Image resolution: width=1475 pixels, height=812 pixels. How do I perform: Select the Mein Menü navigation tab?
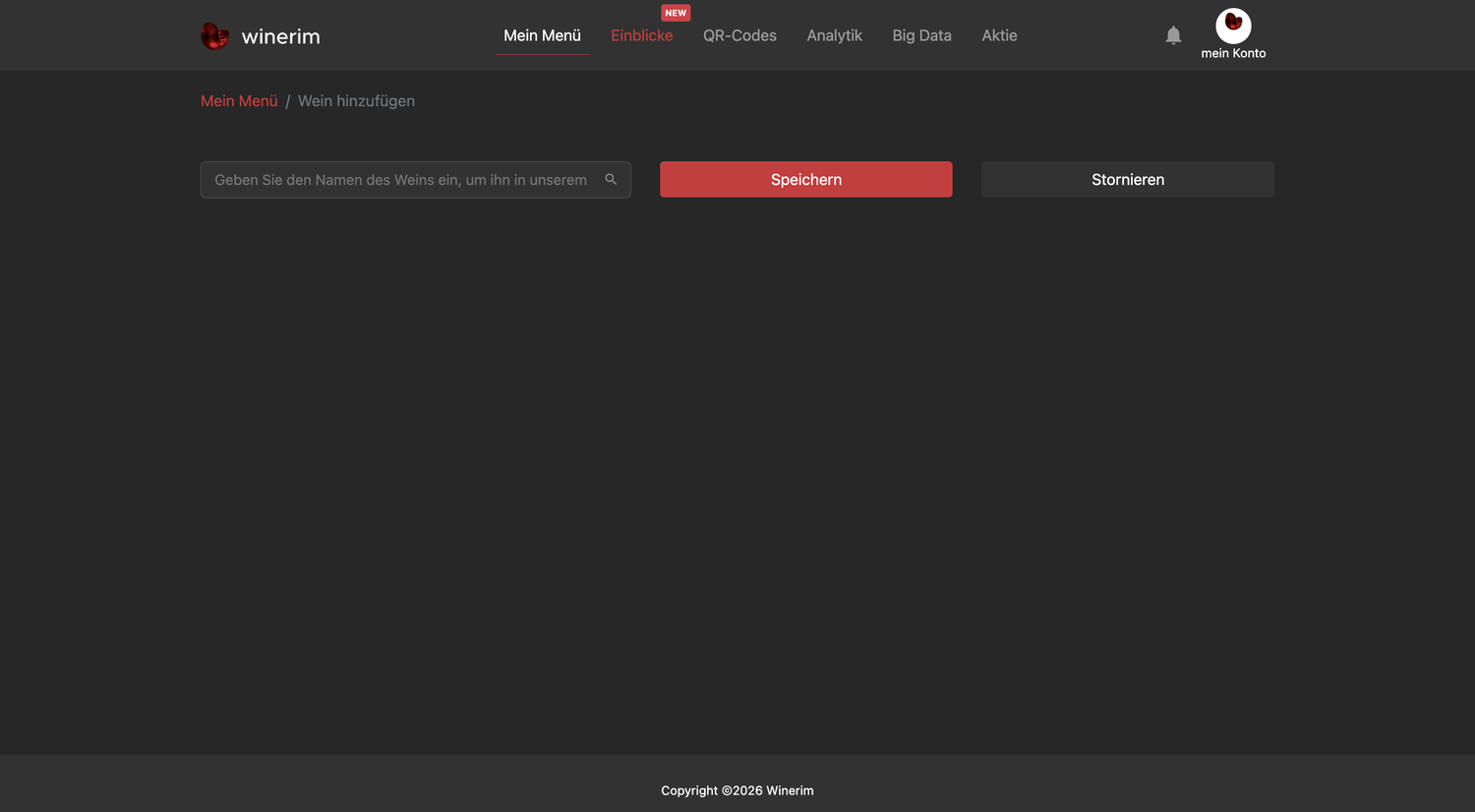542,35
